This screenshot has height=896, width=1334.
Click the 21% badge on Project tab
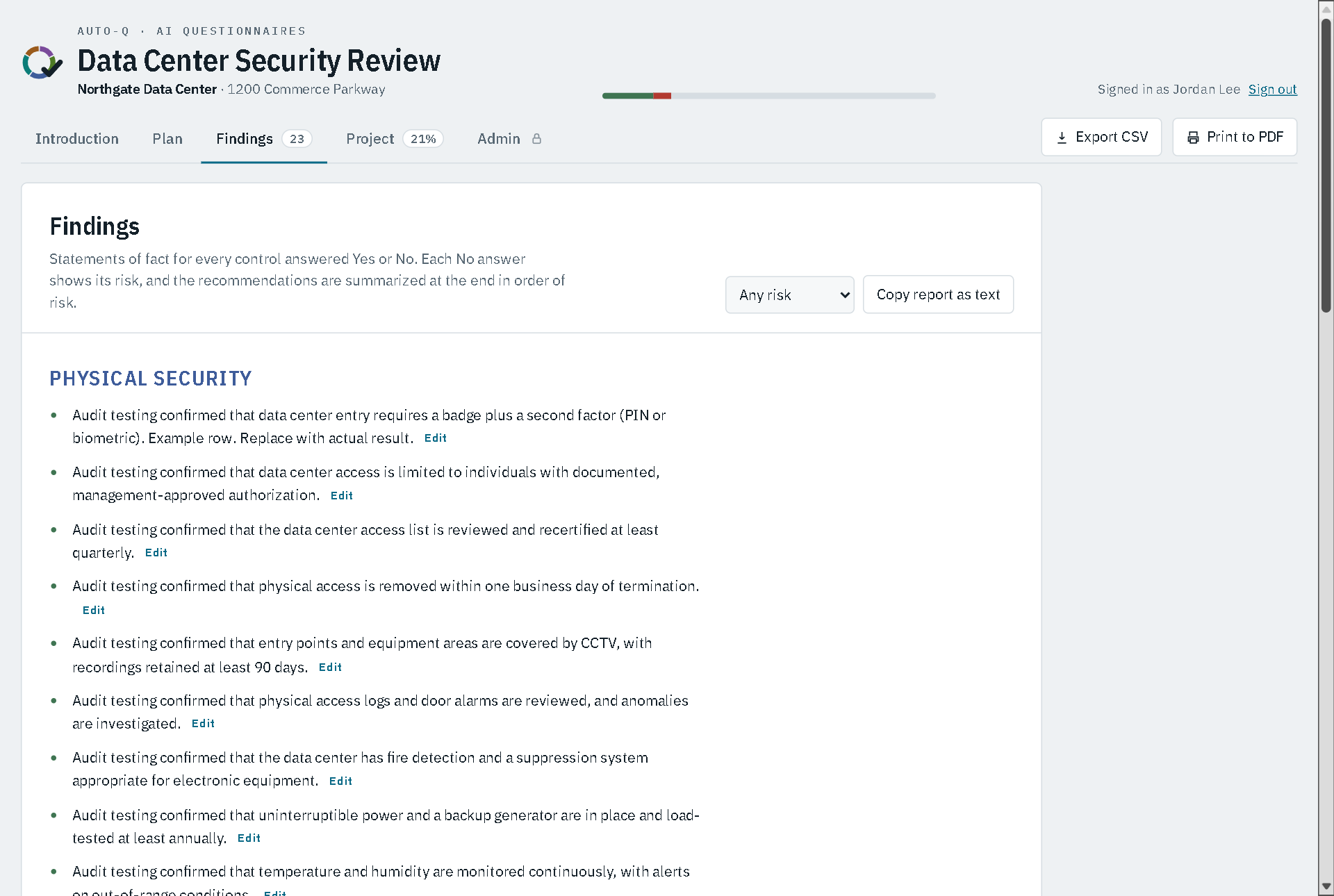[x=422, y=139]
